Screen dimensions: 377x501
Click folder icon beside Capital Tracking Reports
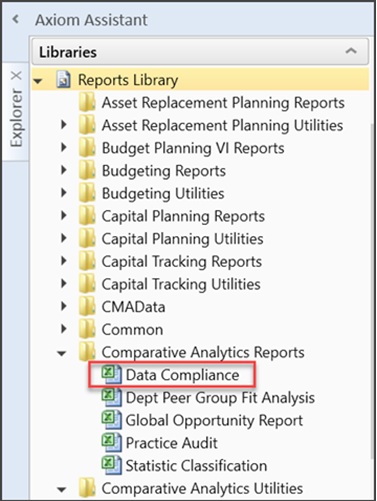[87, 261]
